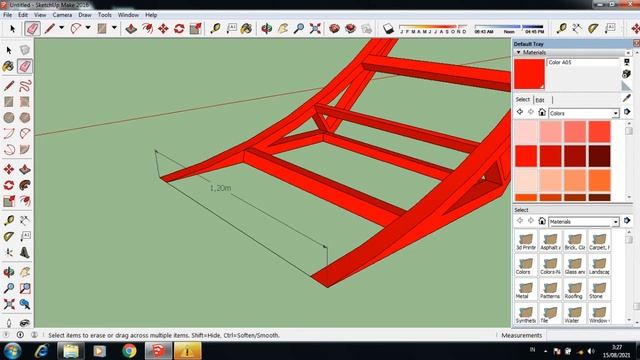Pick the darkest maroon color swatch
This screenshot has height=360, width=640.
[x=599, y=156]
